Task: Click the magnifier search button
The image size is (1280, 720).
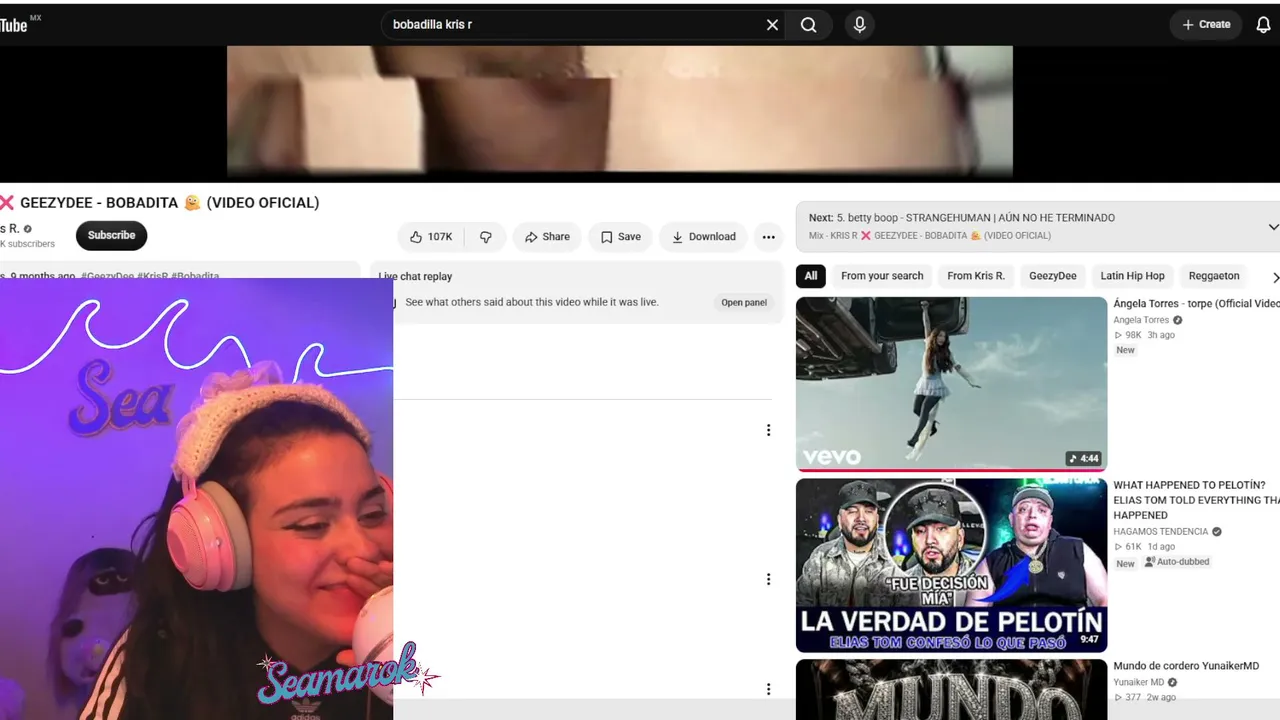Action: coord(809,25)
